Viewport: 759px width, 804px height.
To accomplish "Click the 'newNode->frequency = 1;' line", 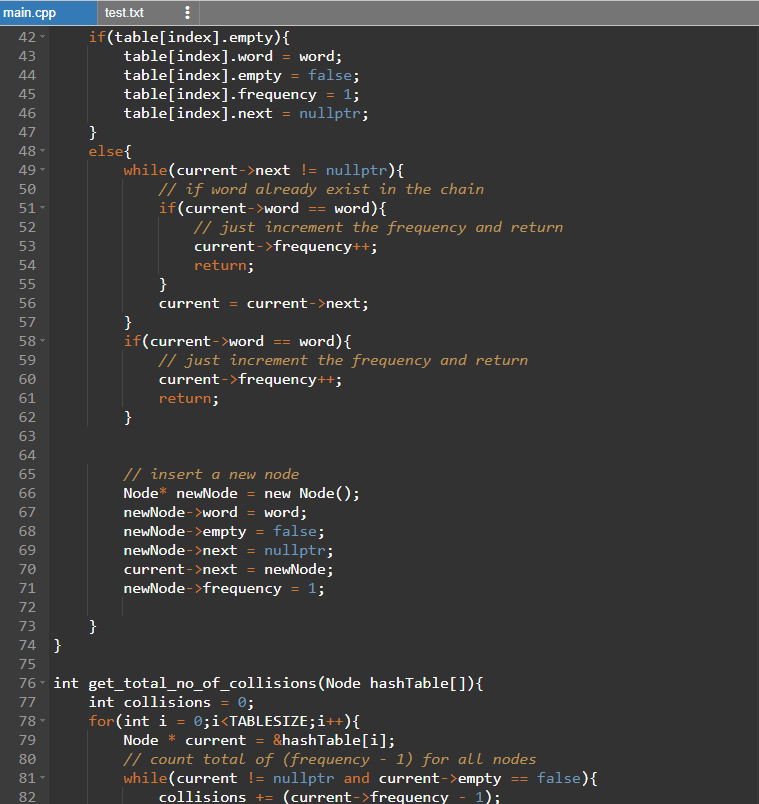I will 224,588.
